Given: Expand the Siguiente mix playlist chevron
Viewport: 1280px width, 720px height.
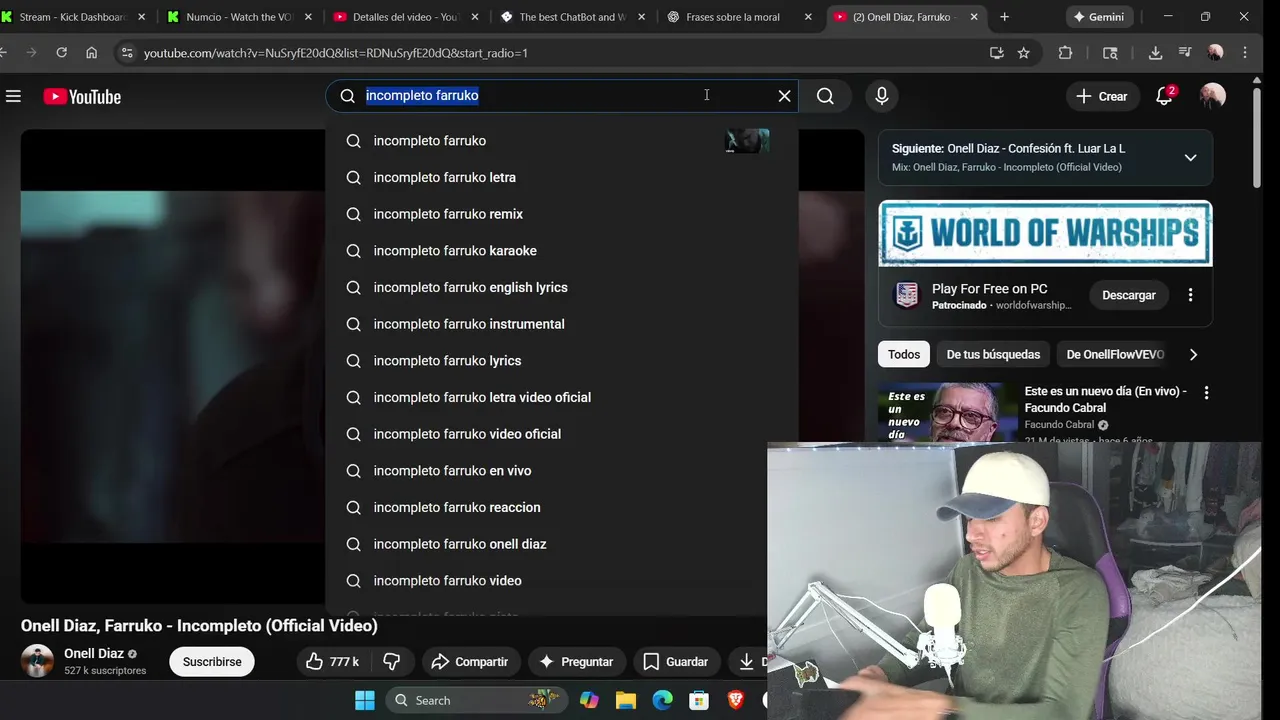Looking at the screenshot, I should coord(1190,157).
